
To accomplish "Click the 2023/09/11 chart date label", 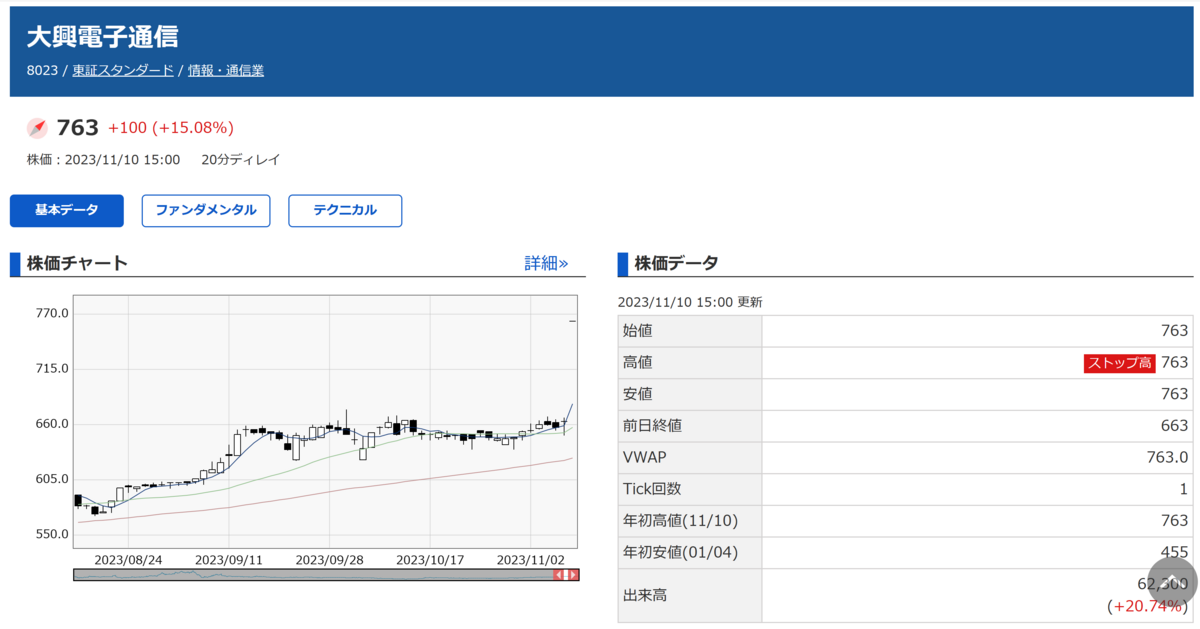I will click(x=228, y=560).
